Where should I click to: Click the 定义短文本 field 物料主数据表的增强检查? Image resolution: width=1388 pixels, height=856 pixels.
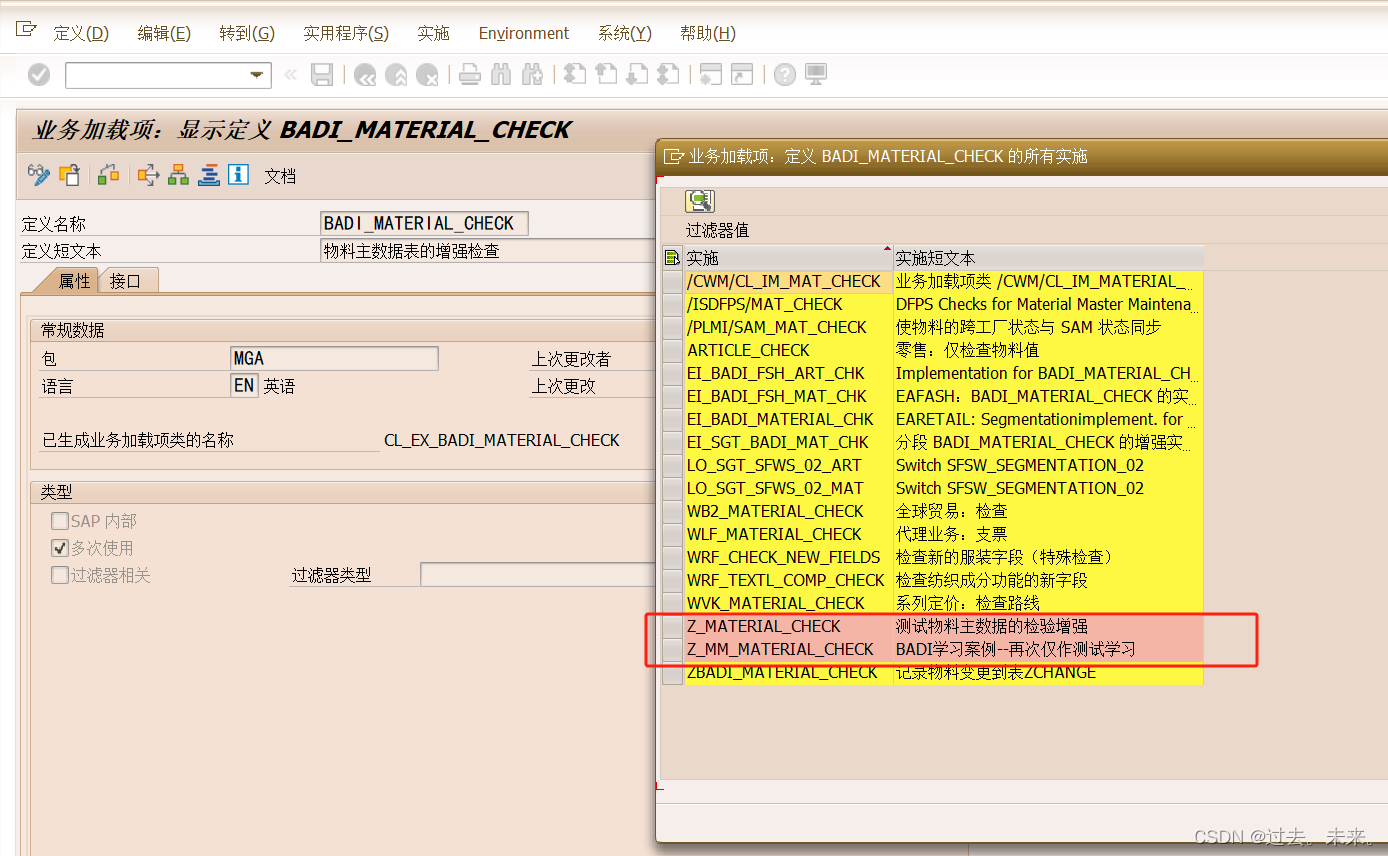pyautogui.click(x=486, y=251)
